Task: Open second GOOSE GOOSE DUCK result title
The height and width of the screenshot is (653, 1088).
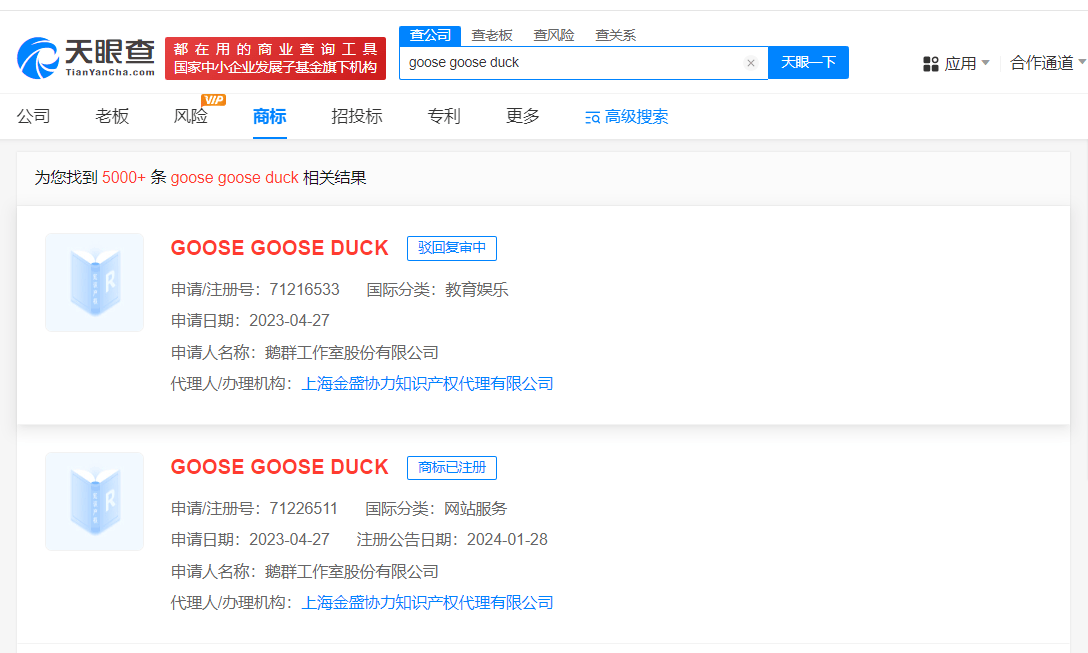Action: pos(280,467)
